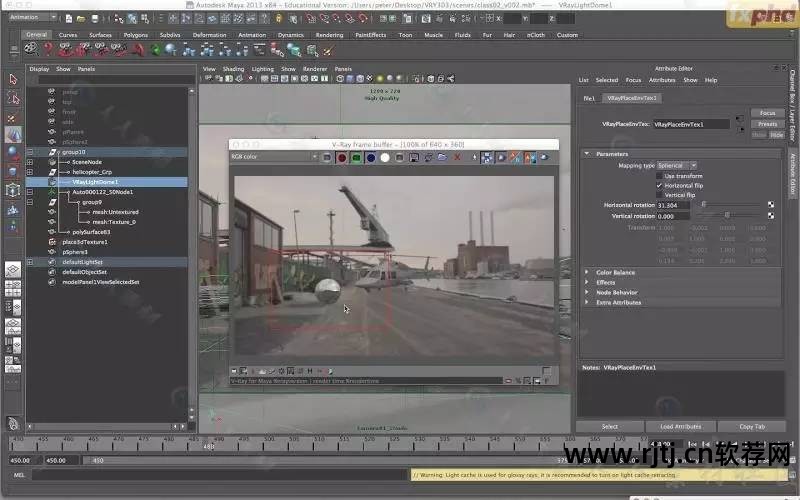This screenshot has width=800, height=500.
Task: Switch to the file1 tab in Attribute Editor
Action: point(589,98)
